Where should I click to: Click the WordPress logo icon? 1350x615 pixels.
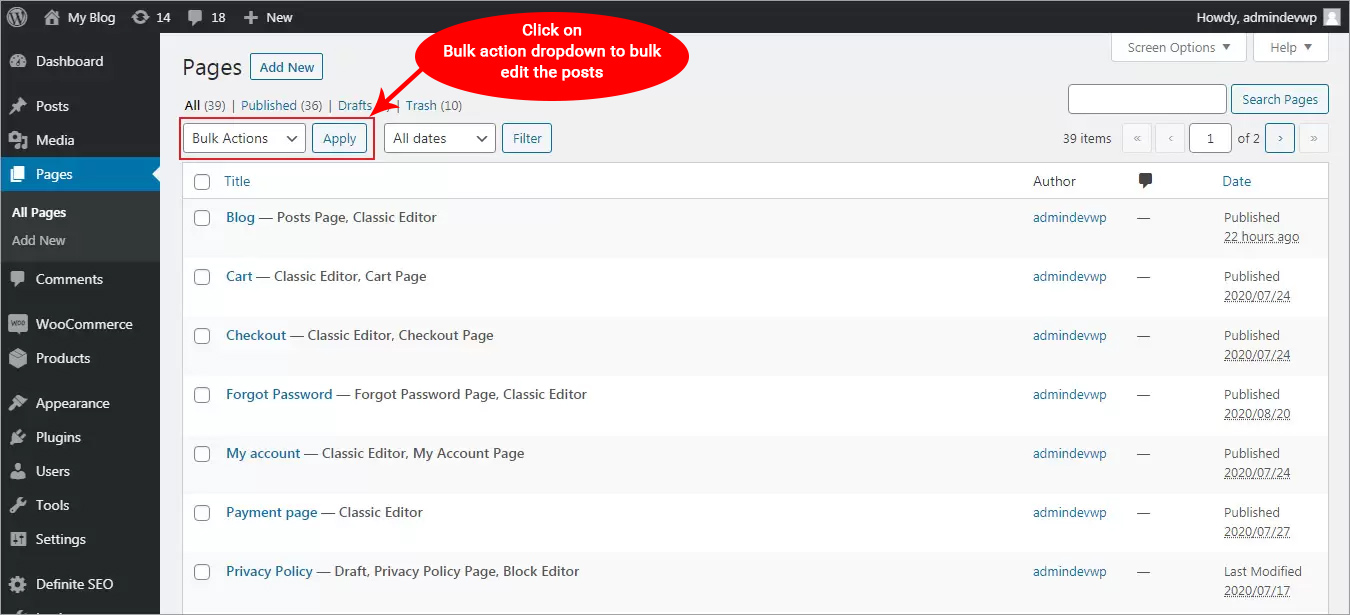pos(17,17)
